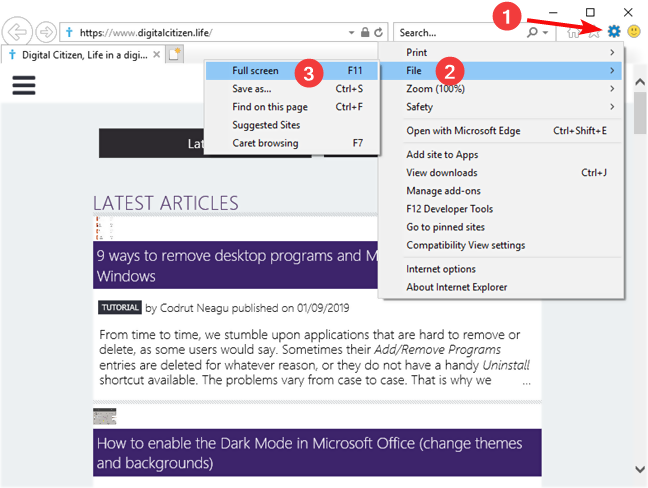Image resolution: width=648 pixels, height=488 pixels.
Task: Choose Save as... from the submenu
Action: point(292,89)
